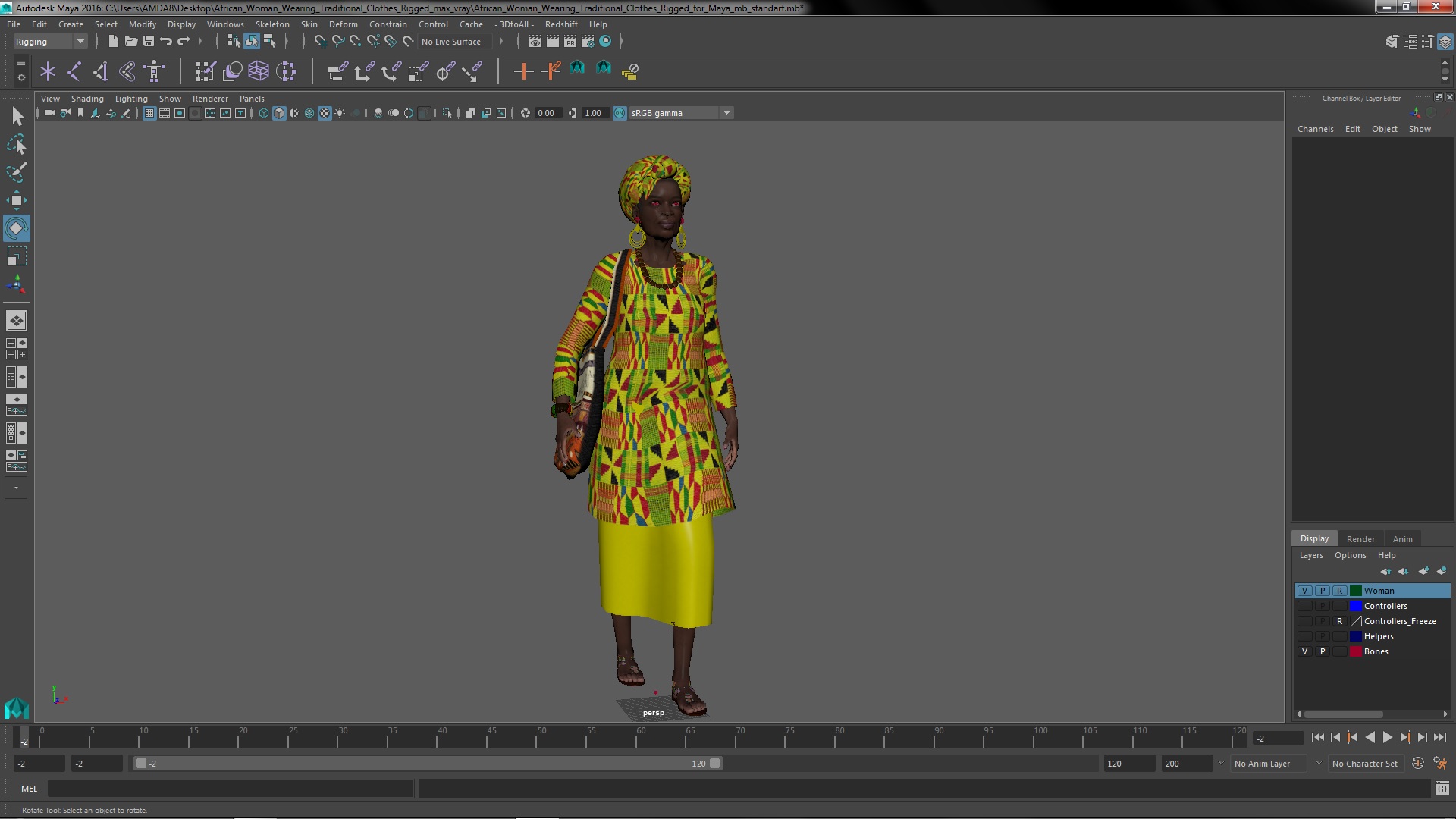Click the Create Joints shelf icon
Image resolution: width=1456 pixels, height=819 pixels.
tap(74, 71)
